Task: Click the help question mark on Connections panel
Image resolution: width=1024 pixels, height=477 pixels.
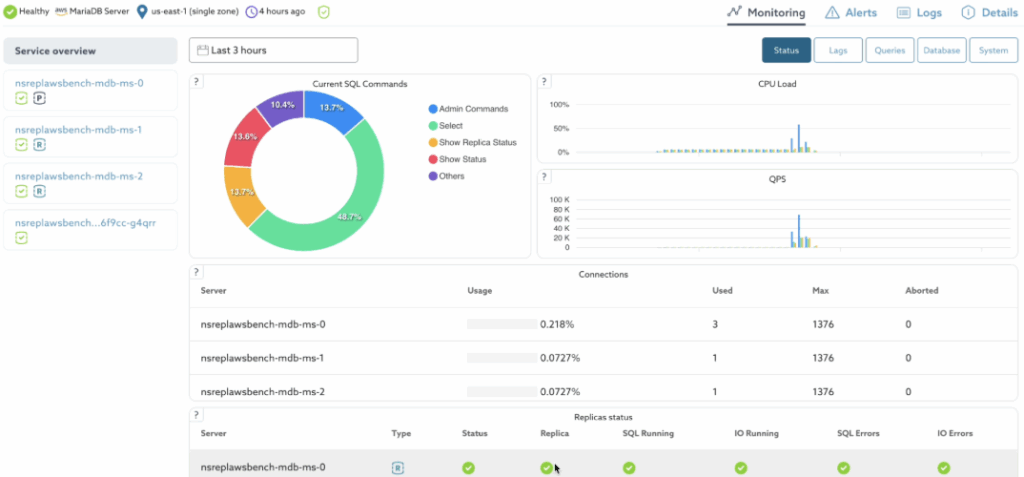Action: [x=197, y=272]
